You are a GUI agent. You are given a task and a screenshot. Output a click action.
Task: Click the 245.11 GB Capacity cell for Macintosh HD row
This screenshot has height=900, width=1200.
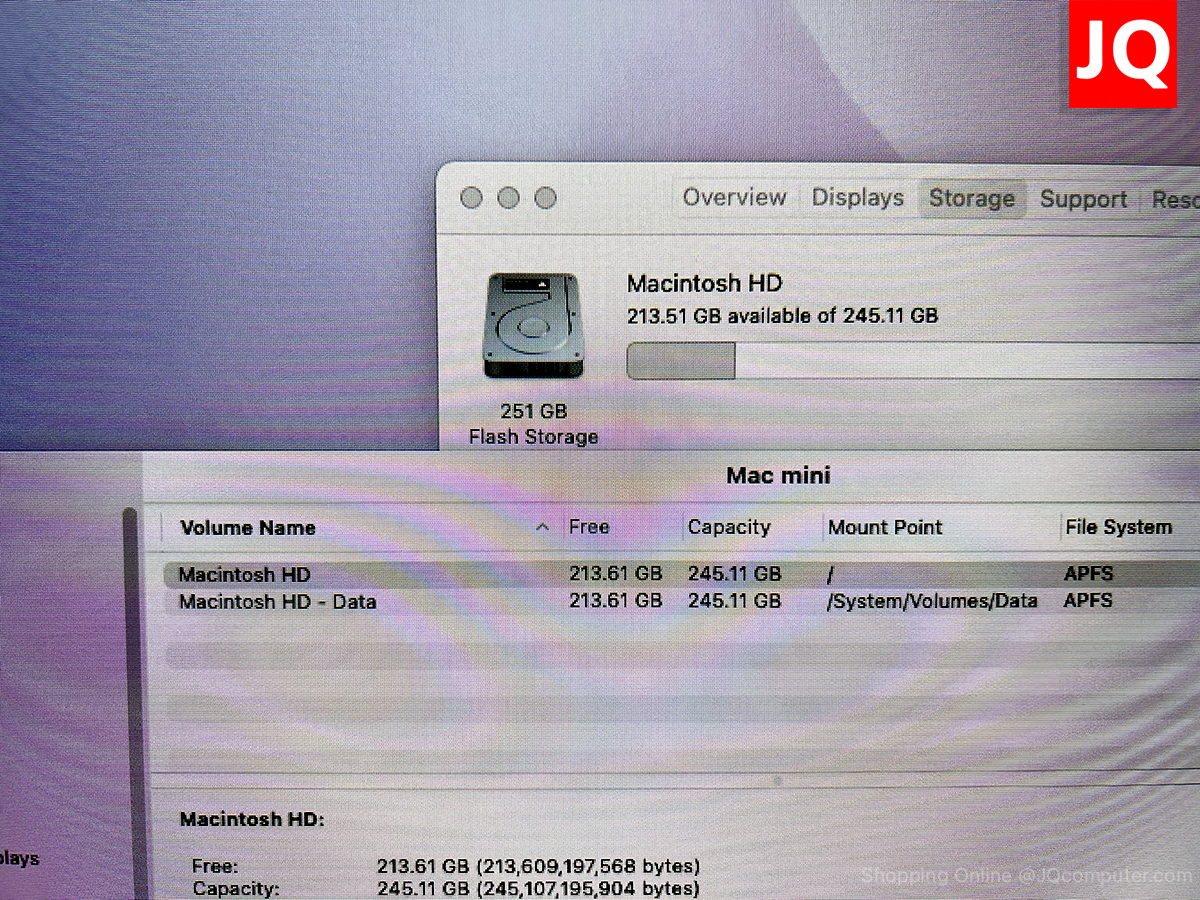[734, 574]
